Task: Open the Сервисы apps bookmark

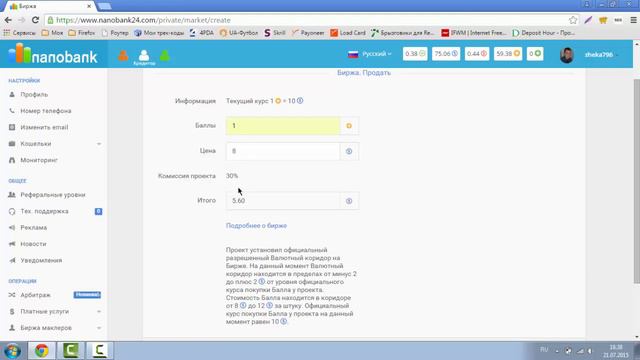Action: point(20,33)
